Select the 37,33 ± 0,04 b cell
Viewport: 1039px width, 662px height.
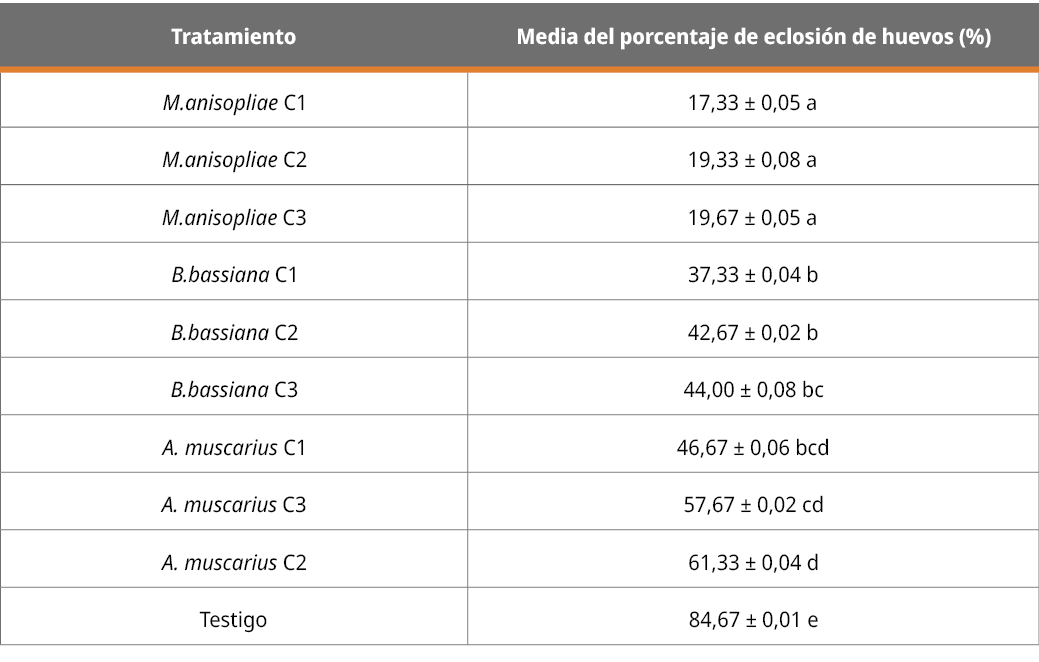pyautogui.click(x=753, y=275)
